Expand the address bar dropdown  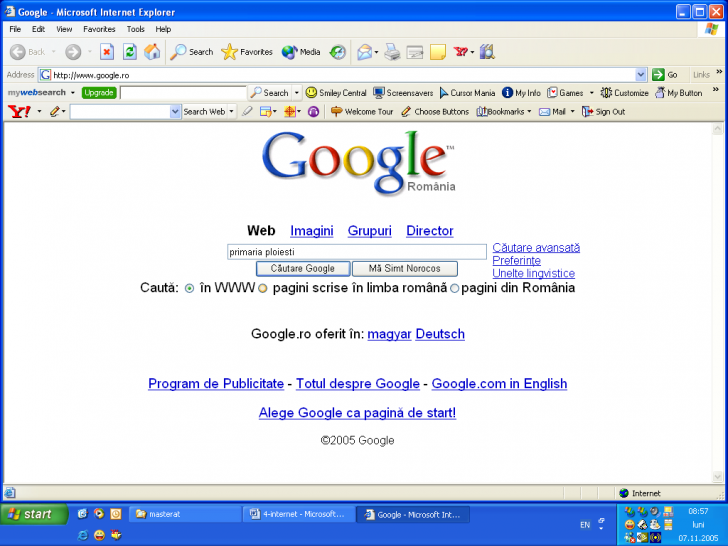[x=641, y=75]
